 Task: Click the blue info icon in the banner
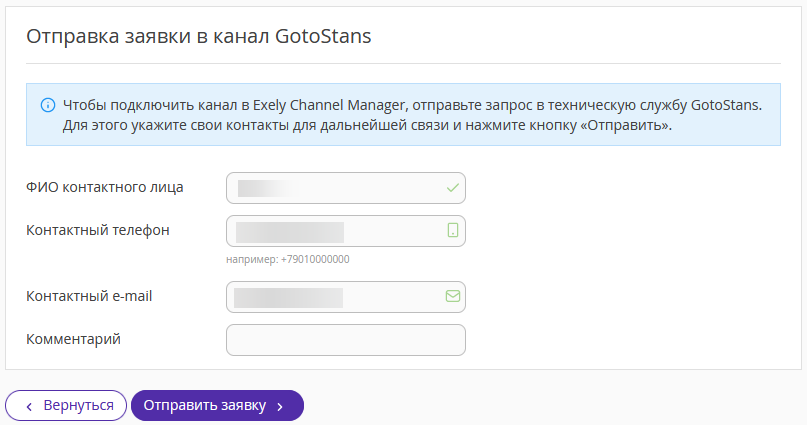pos(48,105)
